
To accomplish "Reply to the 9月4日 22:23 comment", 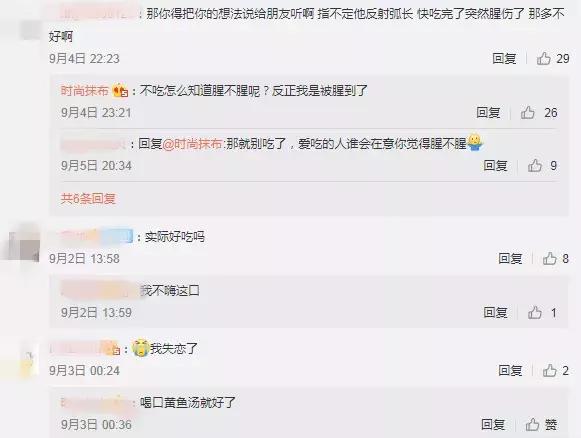I will (x=504, y=59).
